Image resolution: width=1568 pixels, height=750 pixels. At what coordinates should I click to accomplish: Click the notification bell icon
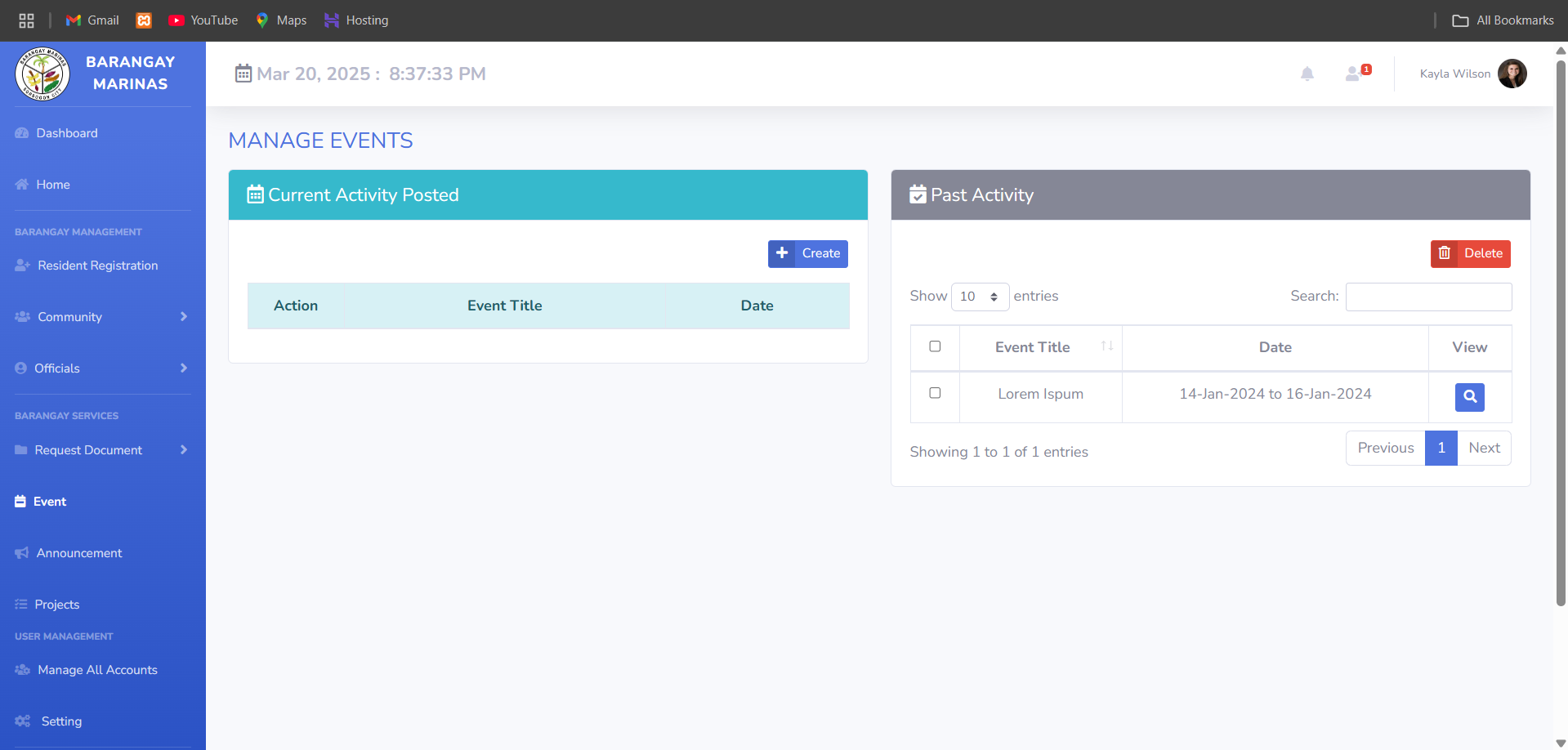tap(1307, 74)
